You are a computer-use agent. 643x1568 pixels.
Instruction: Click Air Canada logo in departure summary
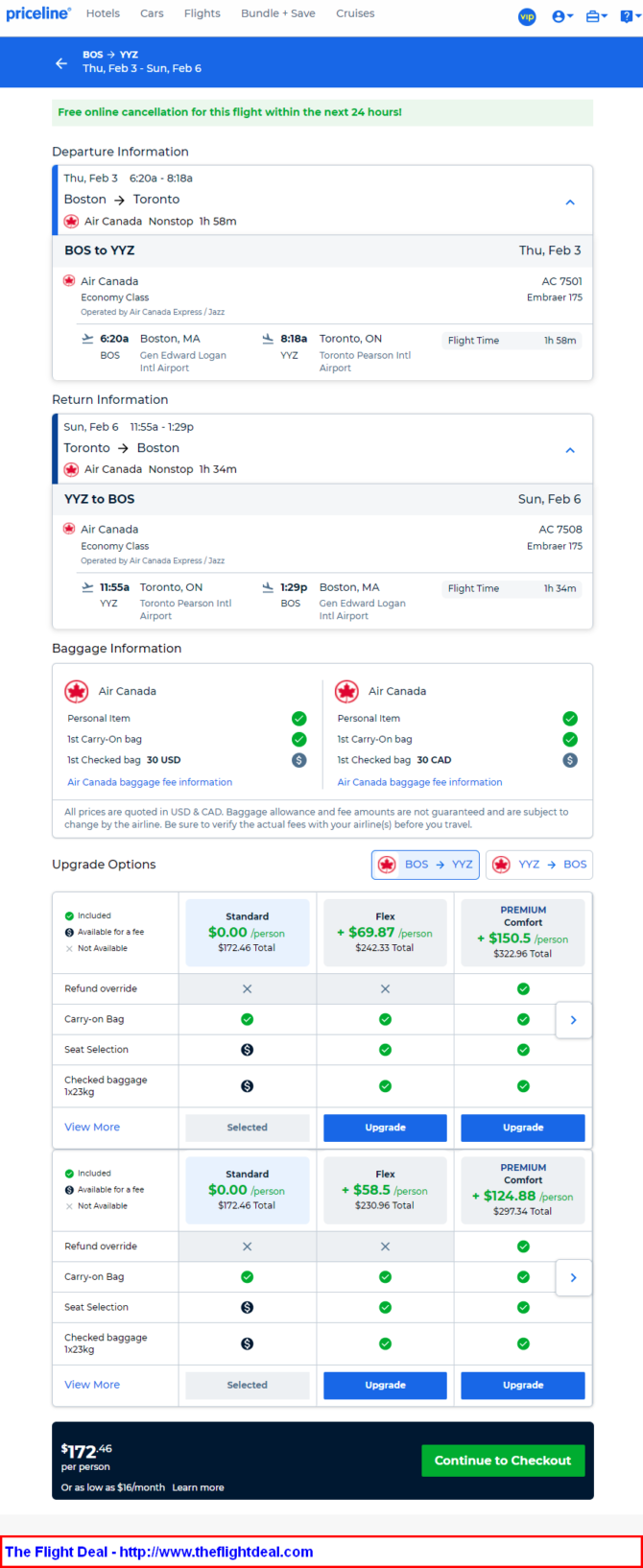(x=71, y=222)
